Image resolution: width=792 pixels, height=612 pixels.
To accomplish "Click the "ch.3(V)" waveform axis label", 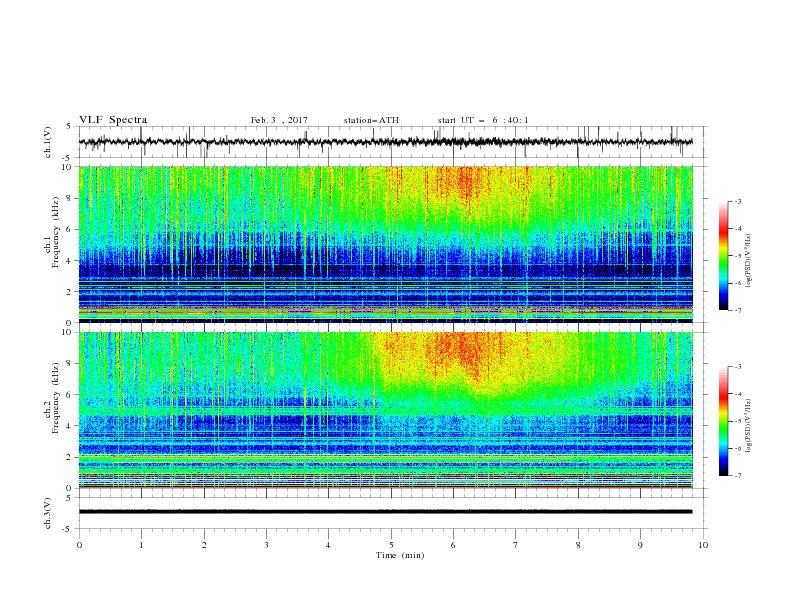I will click(48, 513).
